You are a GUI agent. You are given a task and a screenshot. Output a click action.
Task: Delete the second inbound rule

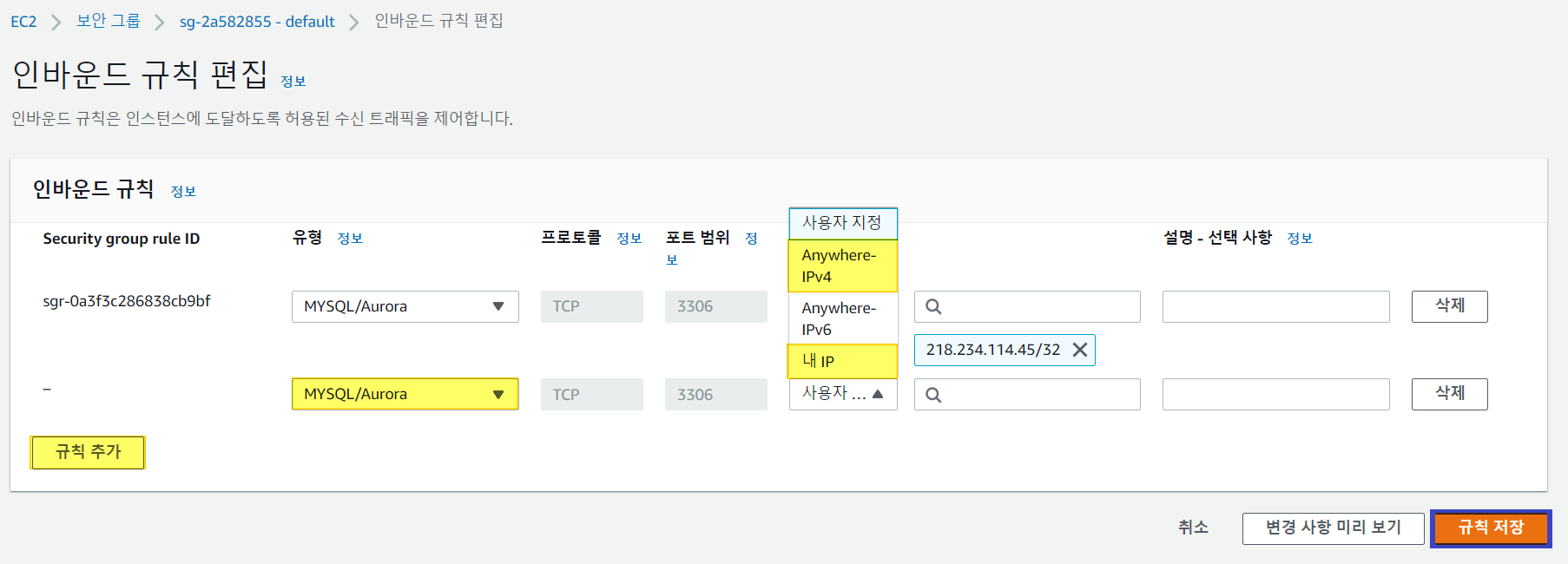[1449, 394]
